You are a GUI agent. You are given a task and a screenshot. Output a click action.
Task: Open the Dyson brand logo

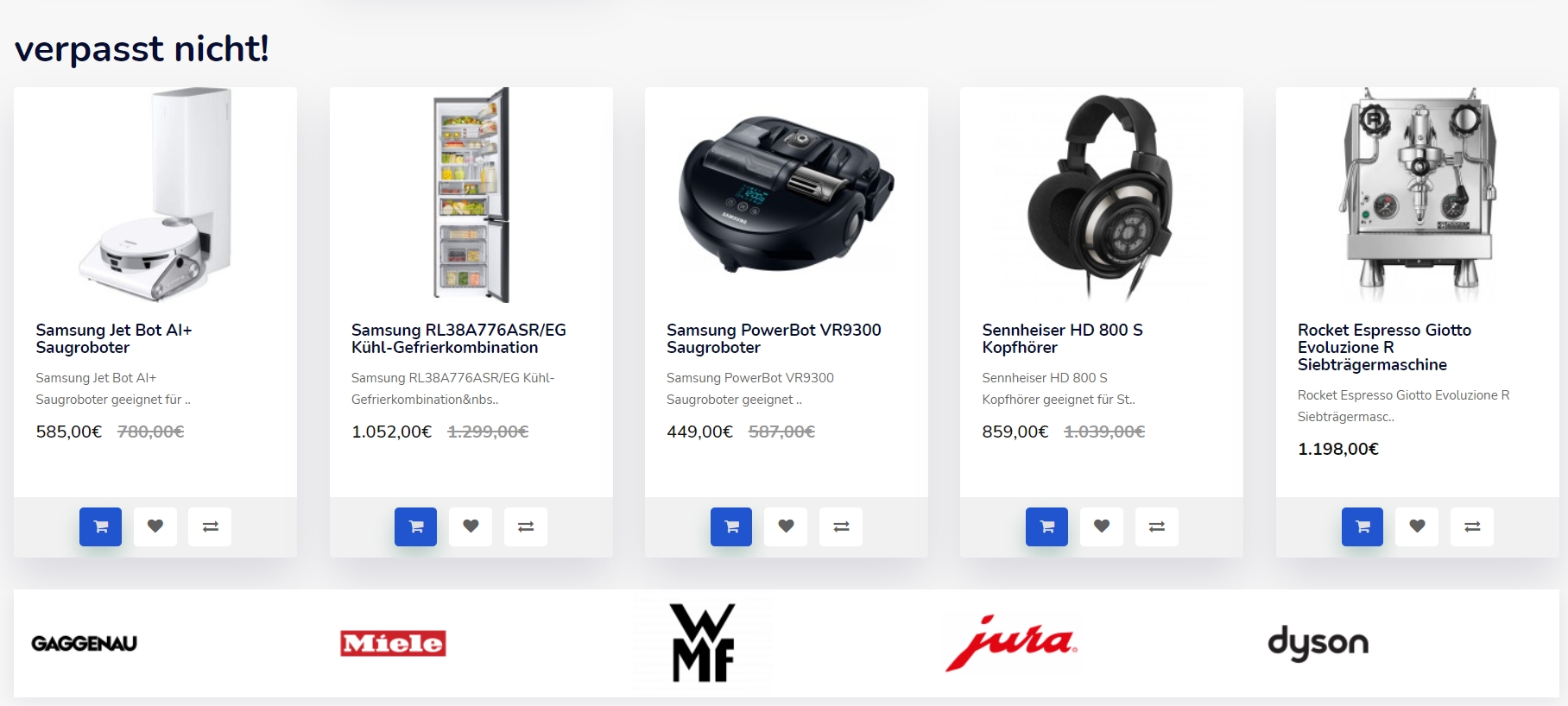coord(1318,643)
